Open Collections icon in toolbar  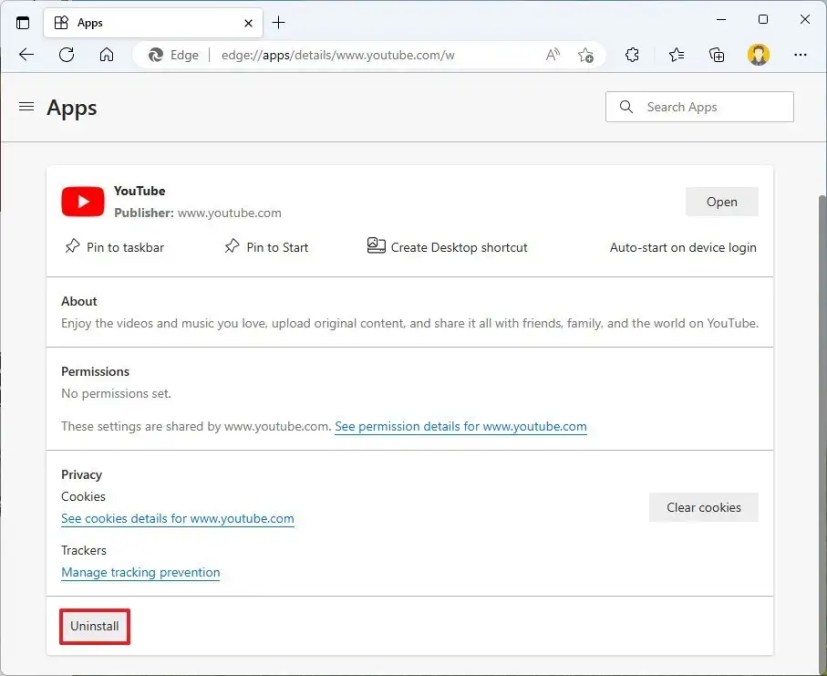point(716,54)
